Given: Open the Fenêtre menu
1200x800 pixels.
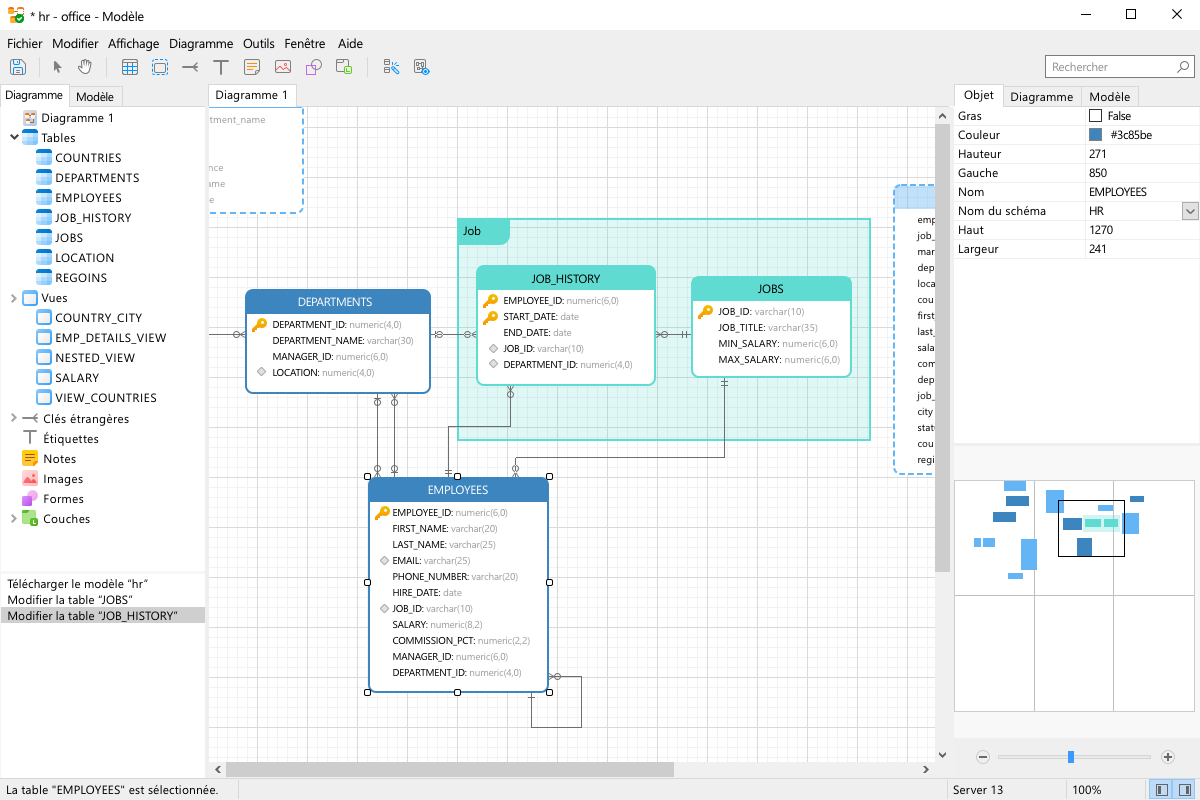Looking at the screenshot, I should pyautogui.click(x=305, y=43).
